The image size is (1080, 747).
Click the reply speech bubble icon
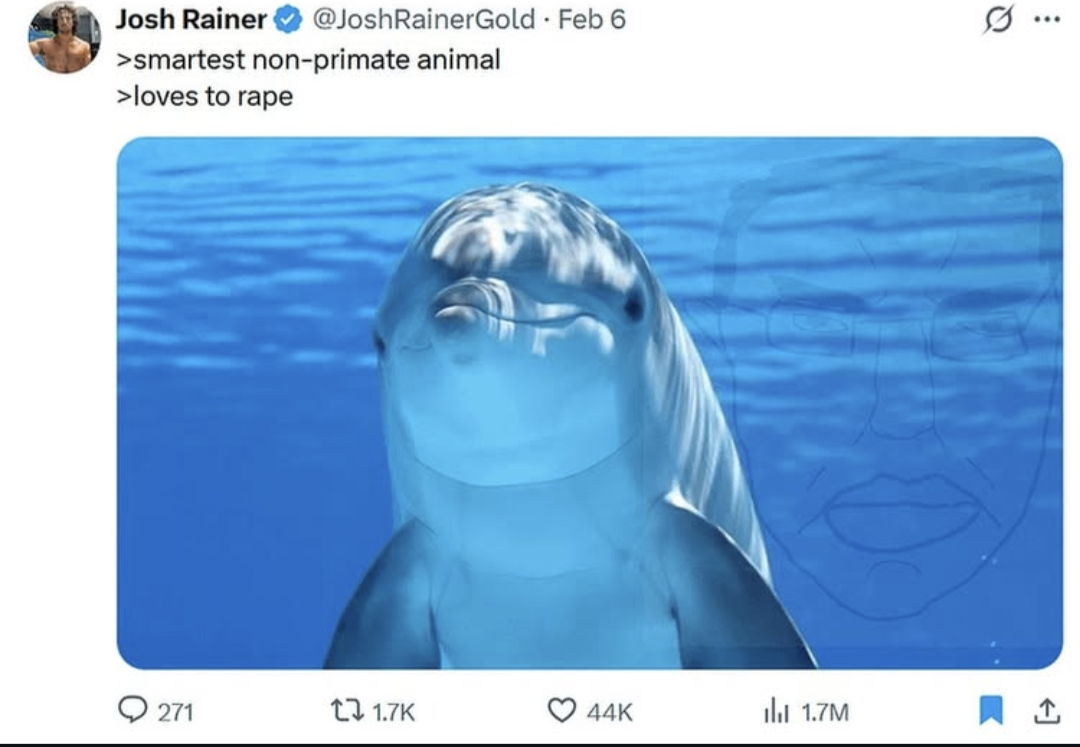click(132, 710)
